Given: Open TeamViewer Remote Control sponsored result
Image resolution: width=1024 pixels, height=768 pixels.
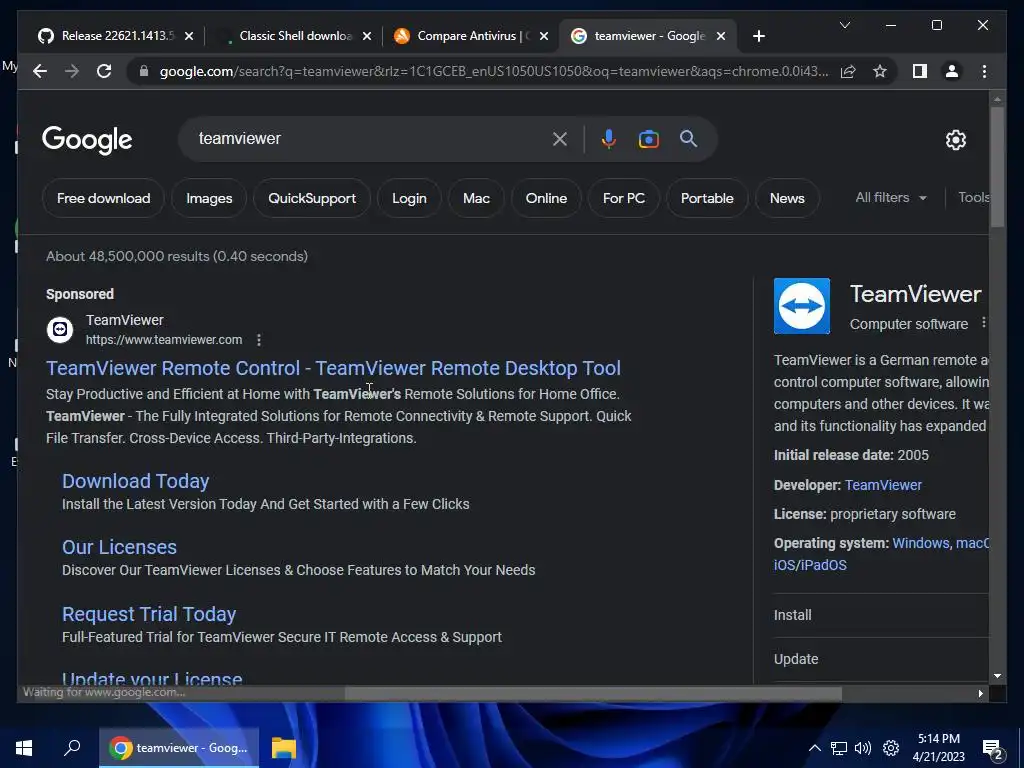Looking at the screenshot, I should tap(333, 368).
